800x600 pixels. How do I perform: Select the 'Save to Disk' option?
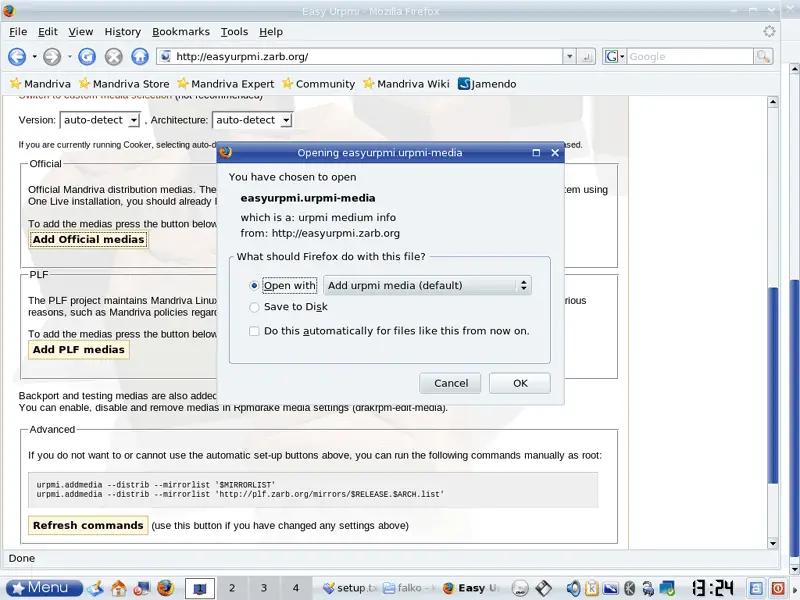pos(254,307)
